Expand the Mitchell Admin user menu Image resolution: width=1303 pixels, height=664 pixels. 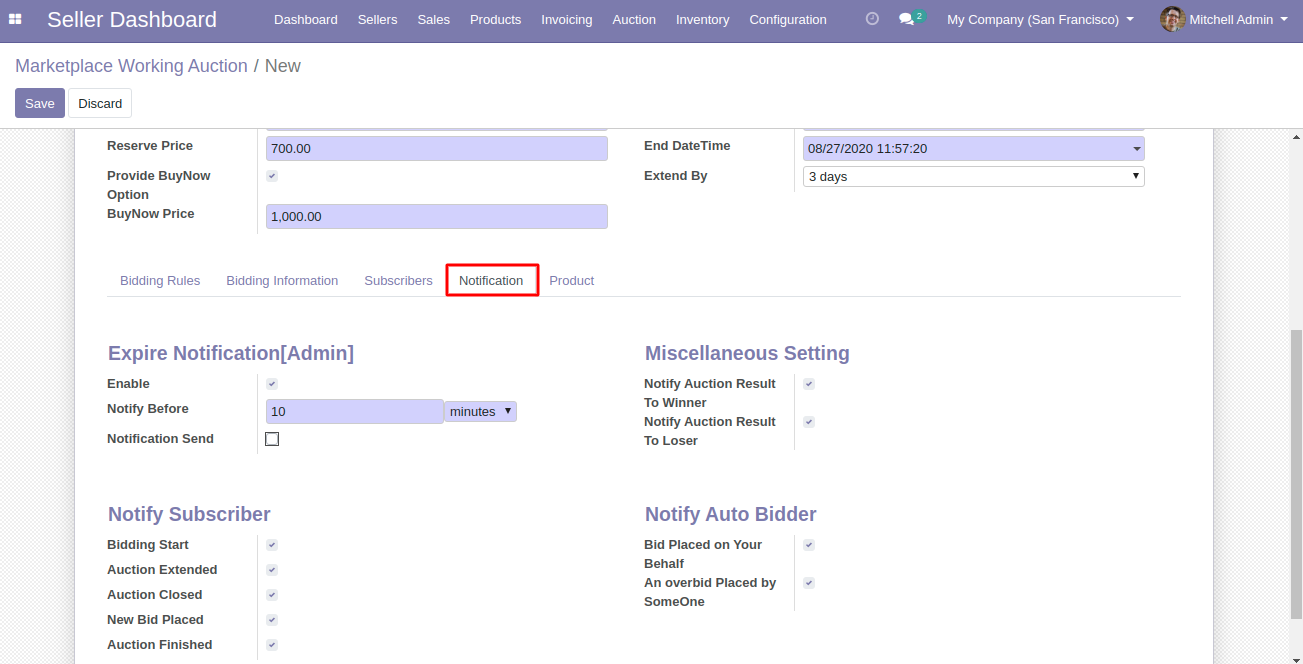pyautogui.click(x=1237, y=19)
